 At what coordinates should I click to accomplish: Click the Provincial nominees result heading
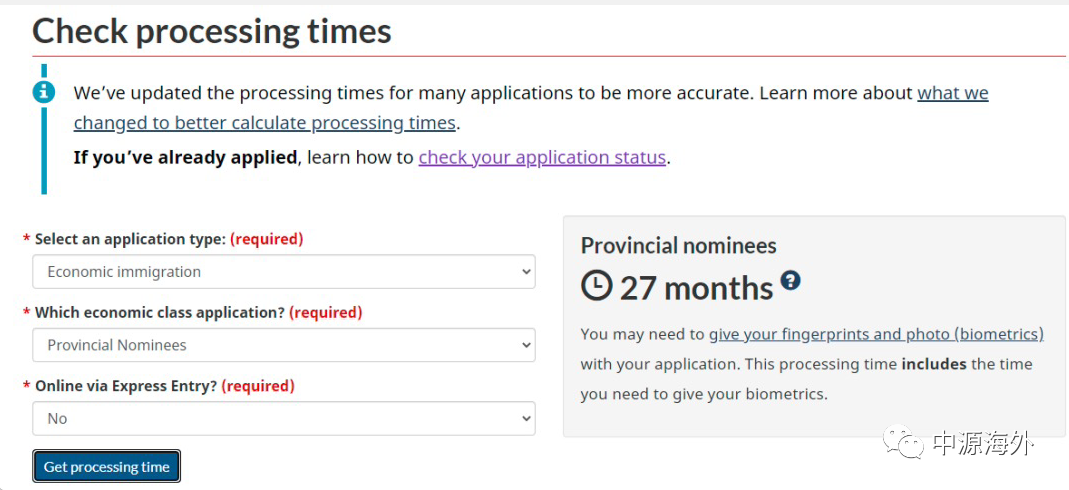point(678,245)
